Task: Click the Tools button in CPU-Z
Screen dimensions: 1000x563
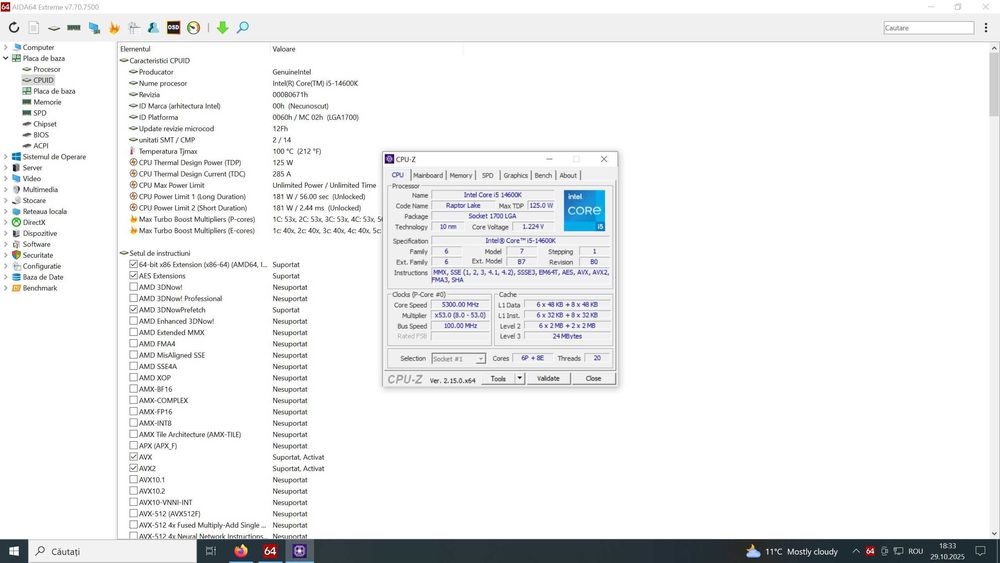Action: [498, 379]
